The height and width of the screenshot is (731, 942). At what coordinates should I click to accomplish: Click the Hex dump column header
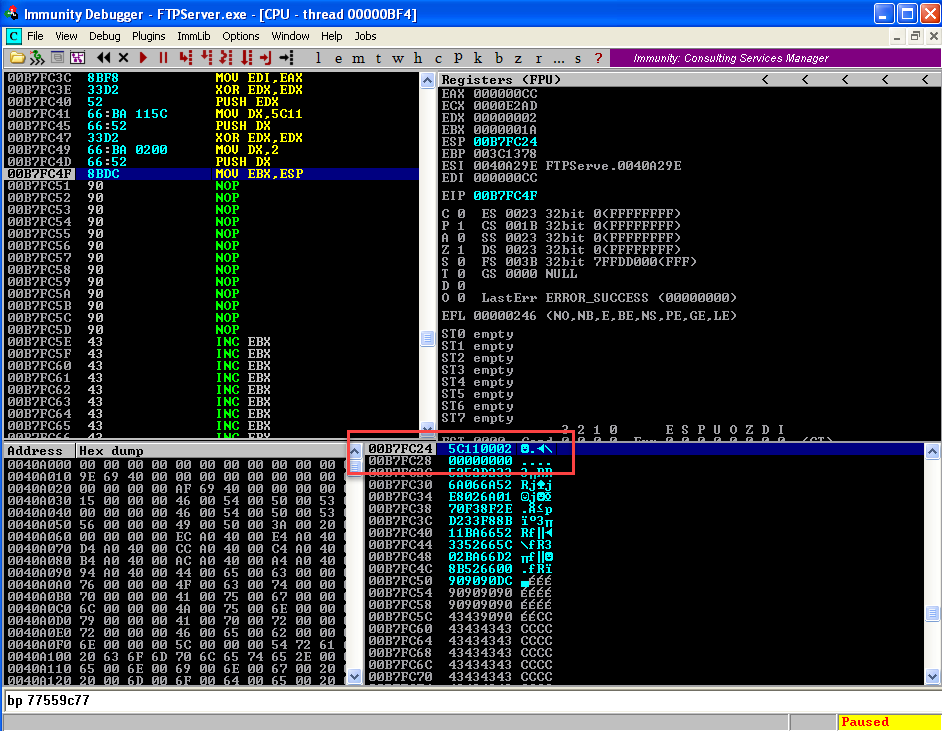tap(210, 450)
